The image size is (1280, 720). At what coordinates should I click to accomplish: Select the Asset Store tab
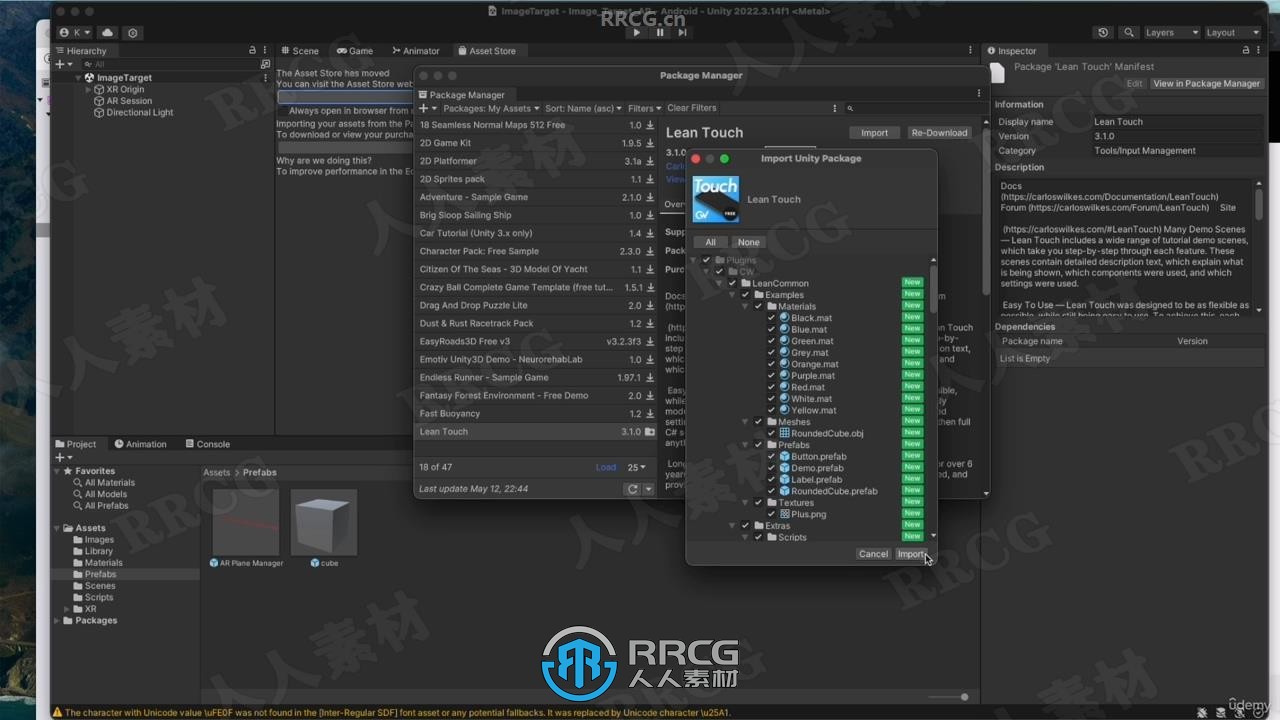point(487,51)
